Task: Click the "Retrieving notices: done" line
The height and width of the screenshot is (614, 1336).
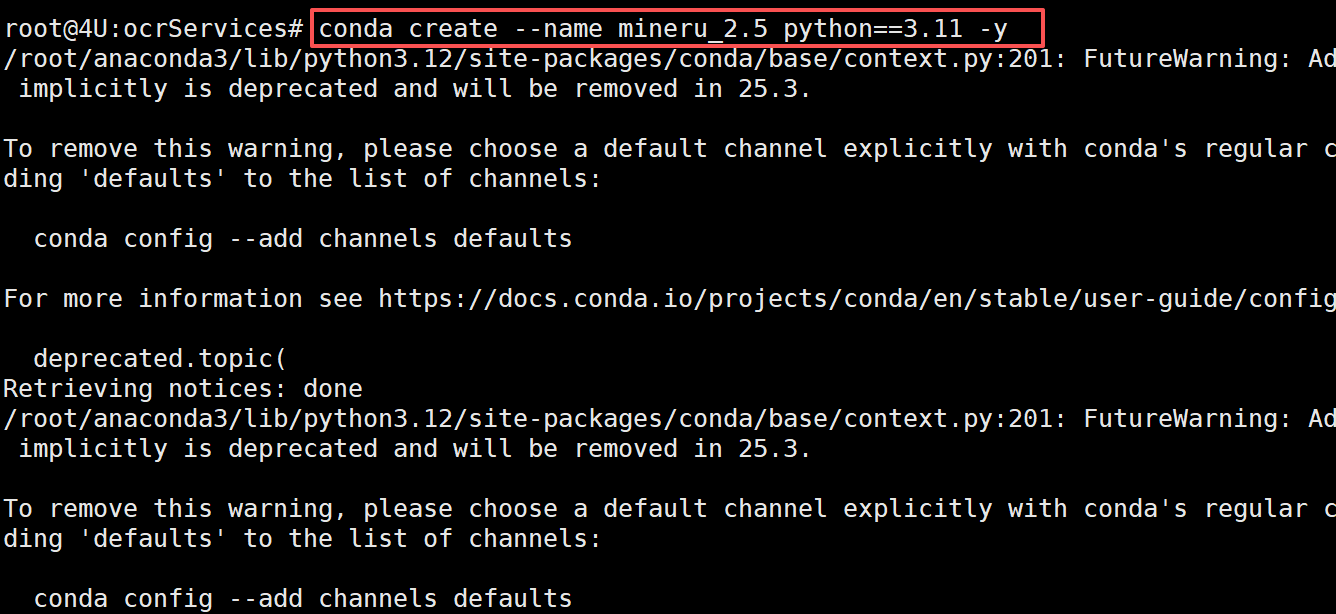Action: coord(183,388)
